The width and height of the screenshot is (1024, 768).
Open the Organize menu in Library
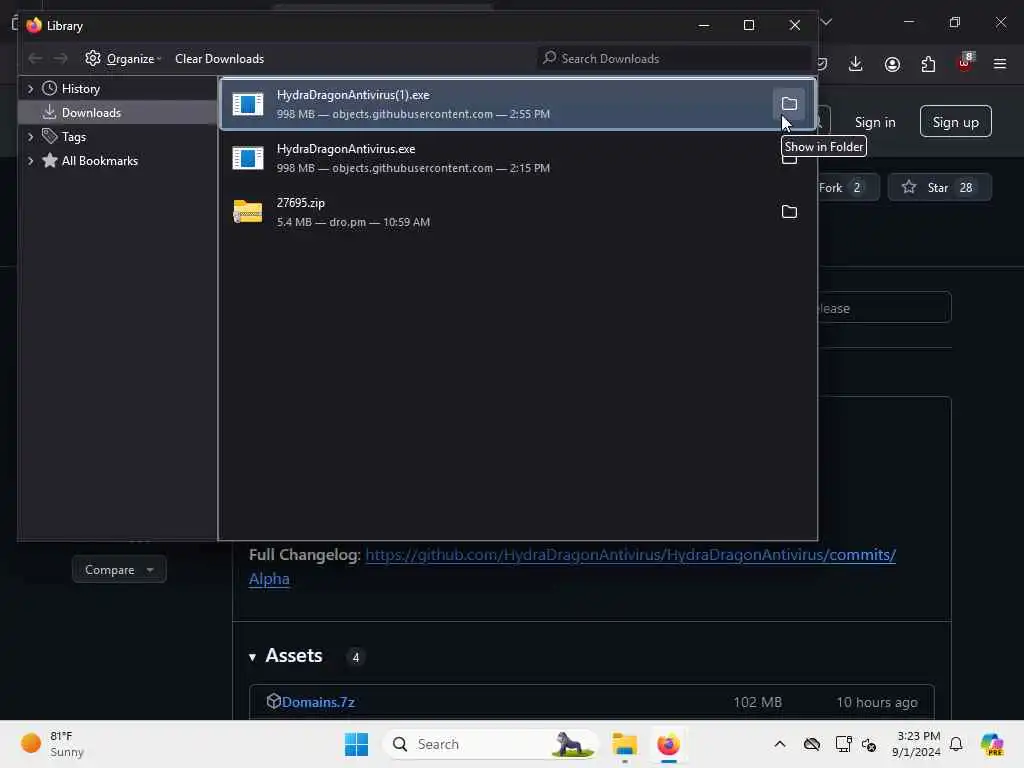pos(123,59)
